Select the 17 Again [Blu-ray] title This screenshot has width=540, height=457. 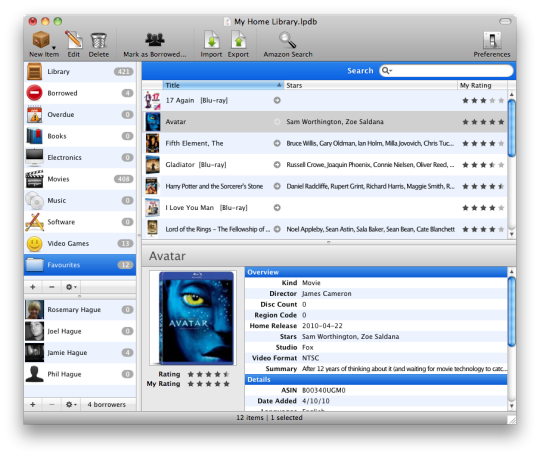(x=197, y=100)
